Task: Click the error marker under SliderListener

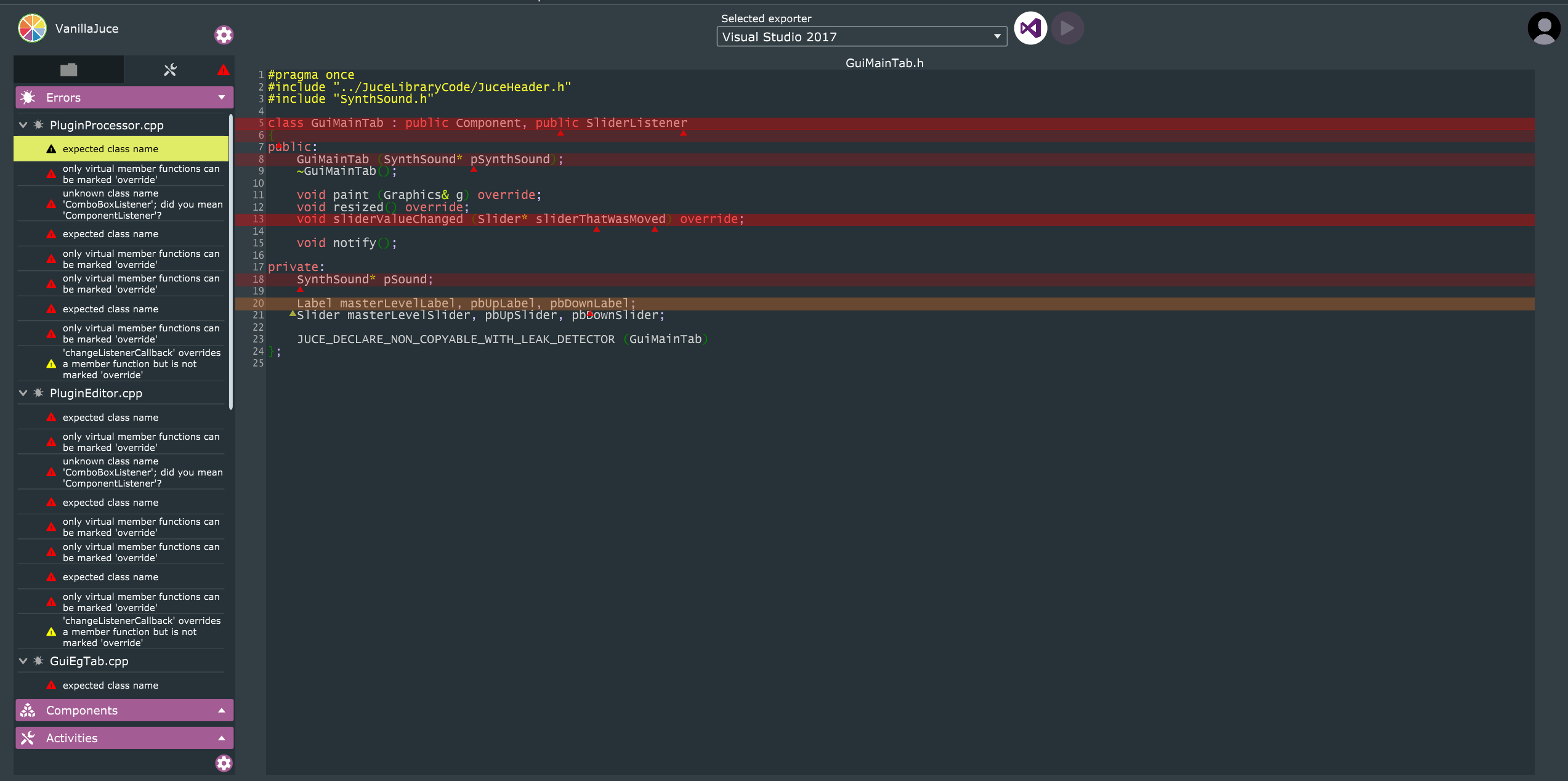Action: pyautogui.click(x=683, y=133)
